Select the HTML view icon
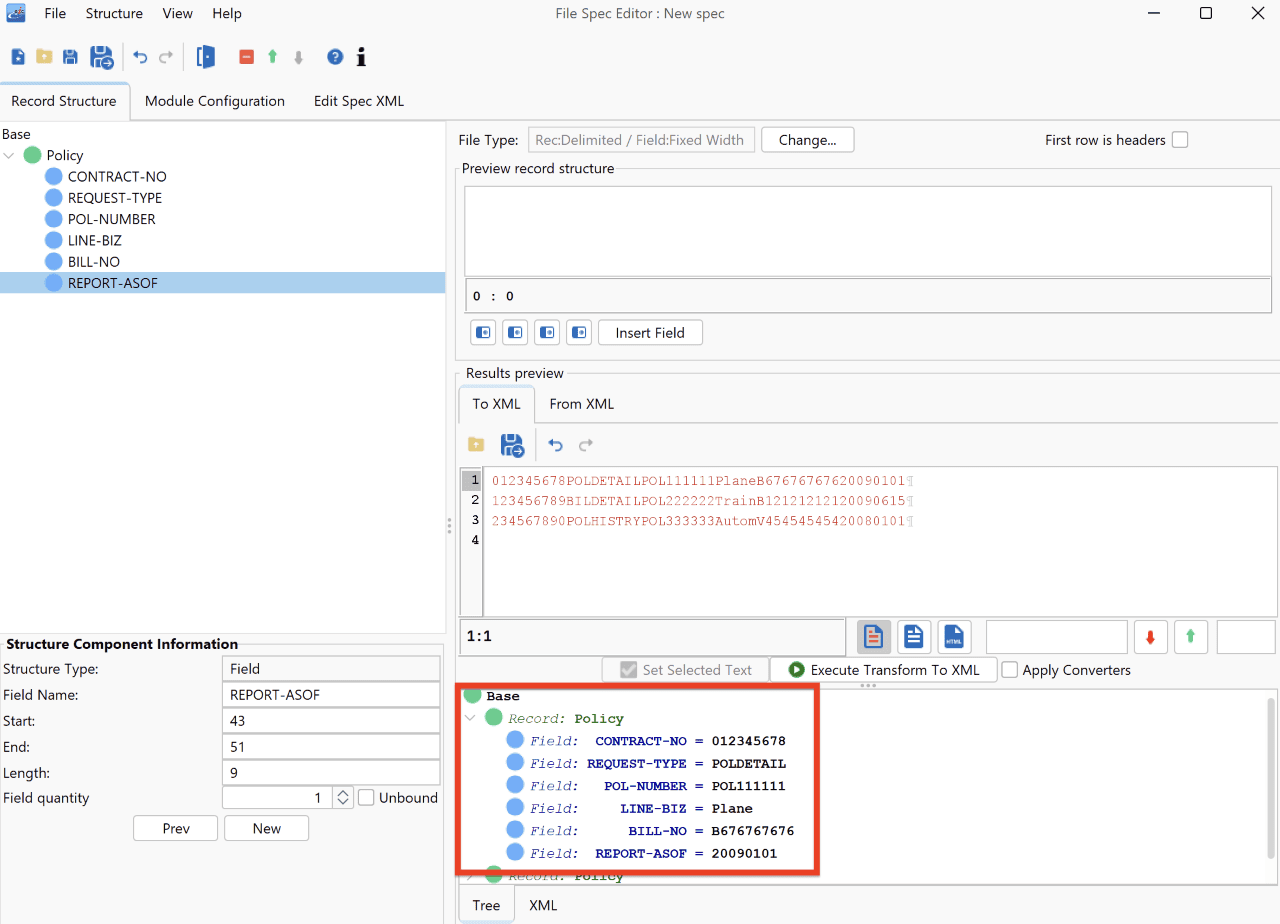Viewport: 1280px width, 924px height. click(x=954, y=637)
